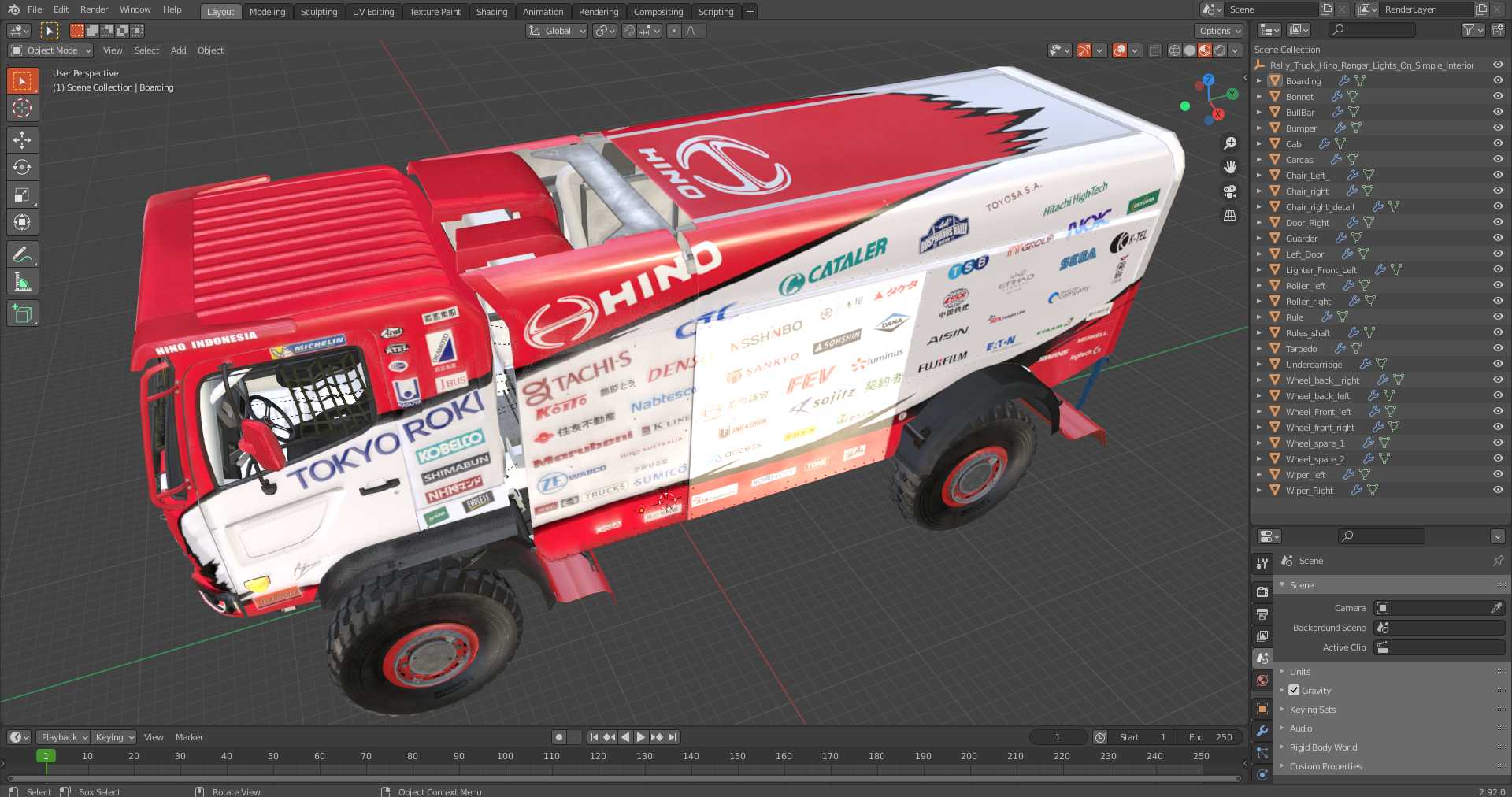Toggle the camera view icon

pos(1230,191)
